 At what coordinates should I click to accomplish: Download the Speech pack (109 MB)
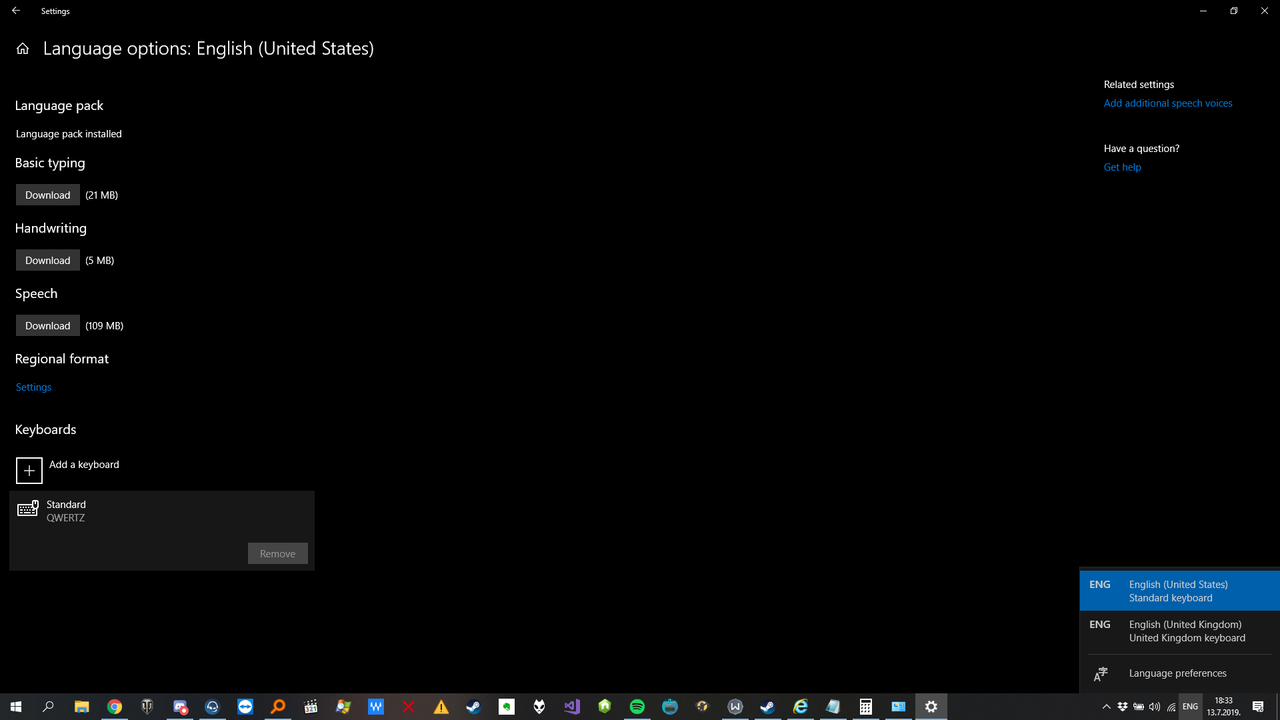click(47, 325)
